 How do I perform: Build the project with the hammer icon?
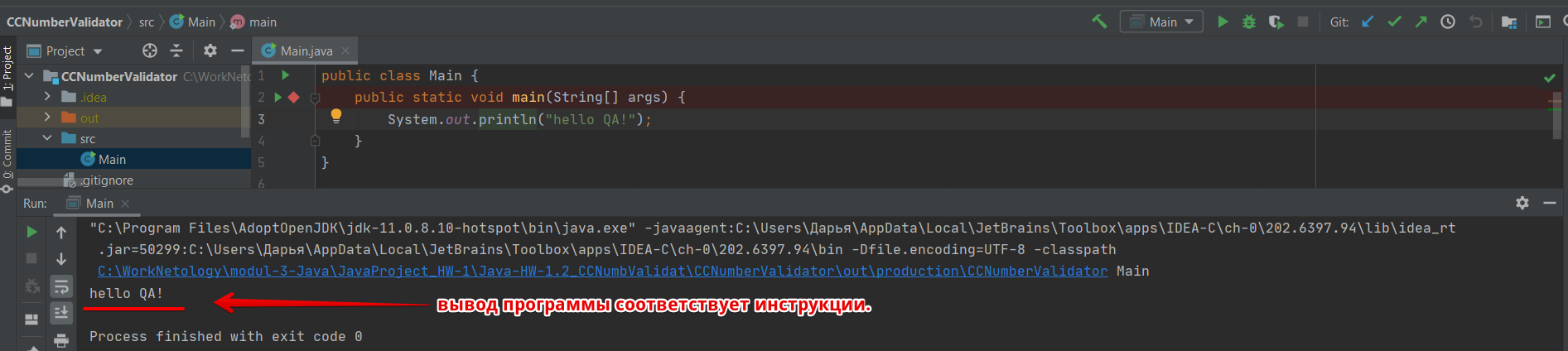pyautogui.click(x=1099, y=22)
